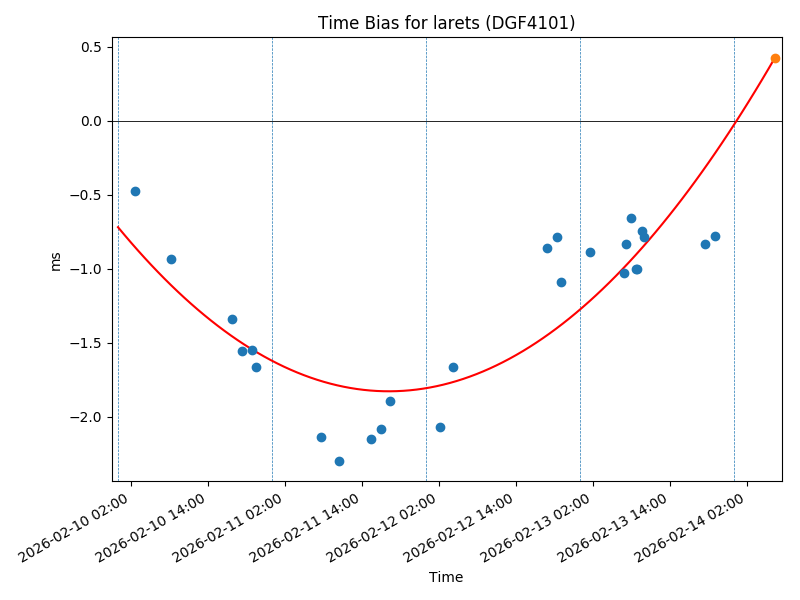Click the blue point at -1.66 right of 2026-02-12 02:00

pos(453,367)
